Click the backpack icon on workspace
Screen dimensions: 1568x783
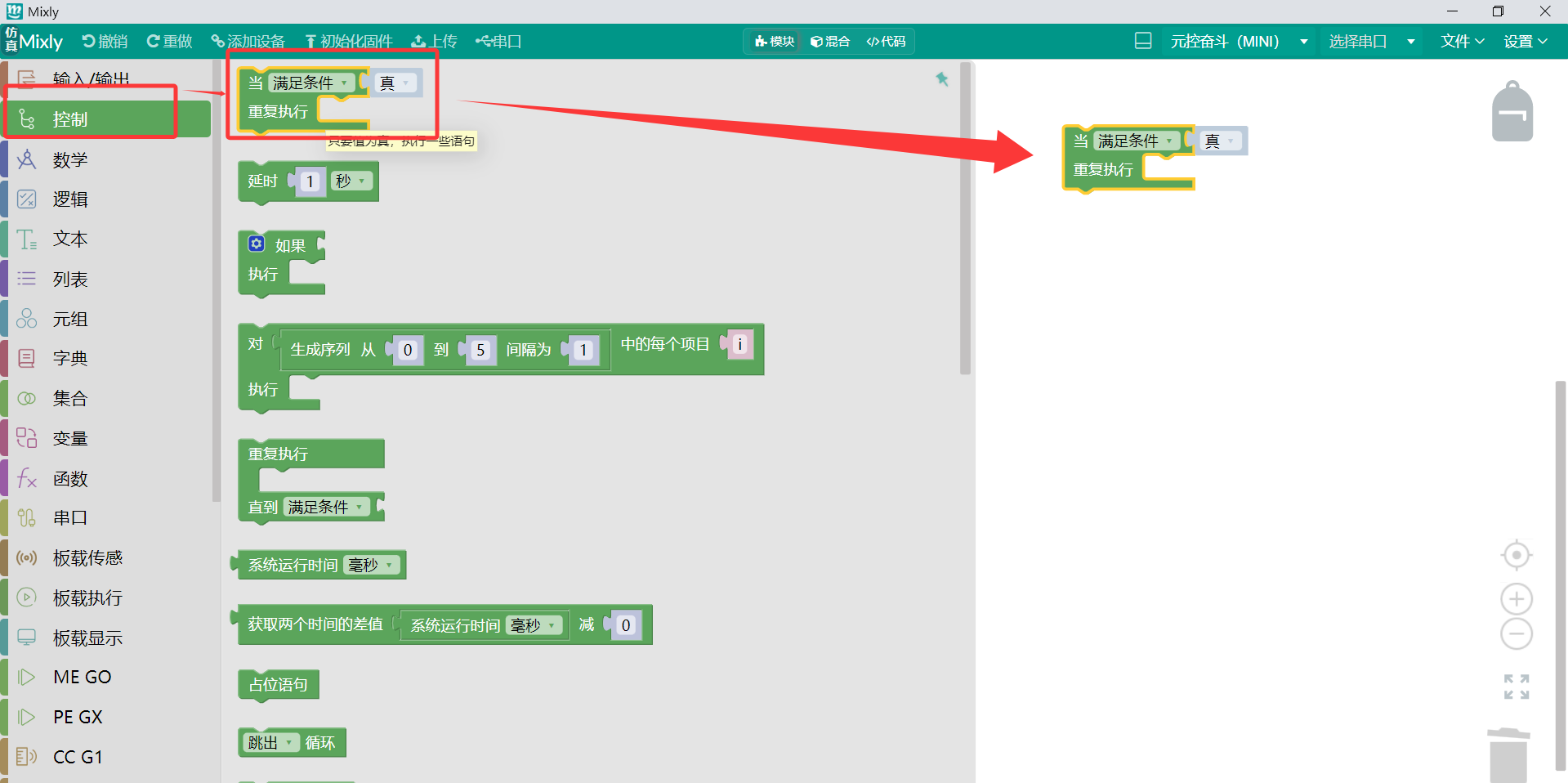[x=1512, y=111]
